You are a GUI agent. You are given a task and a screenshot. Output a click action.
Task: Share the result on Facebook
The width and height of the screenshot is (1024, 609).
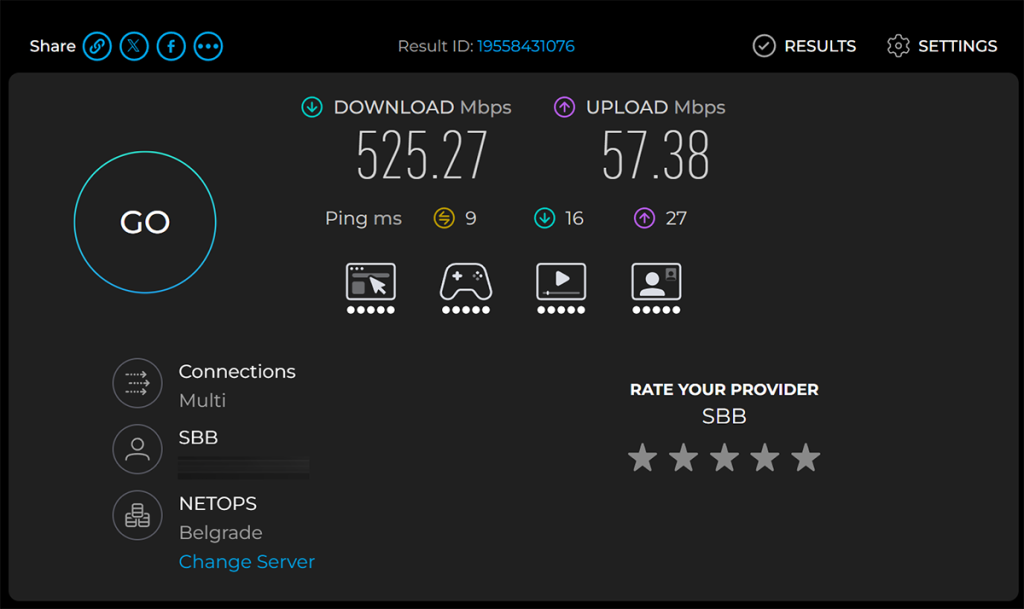point(171,46)
